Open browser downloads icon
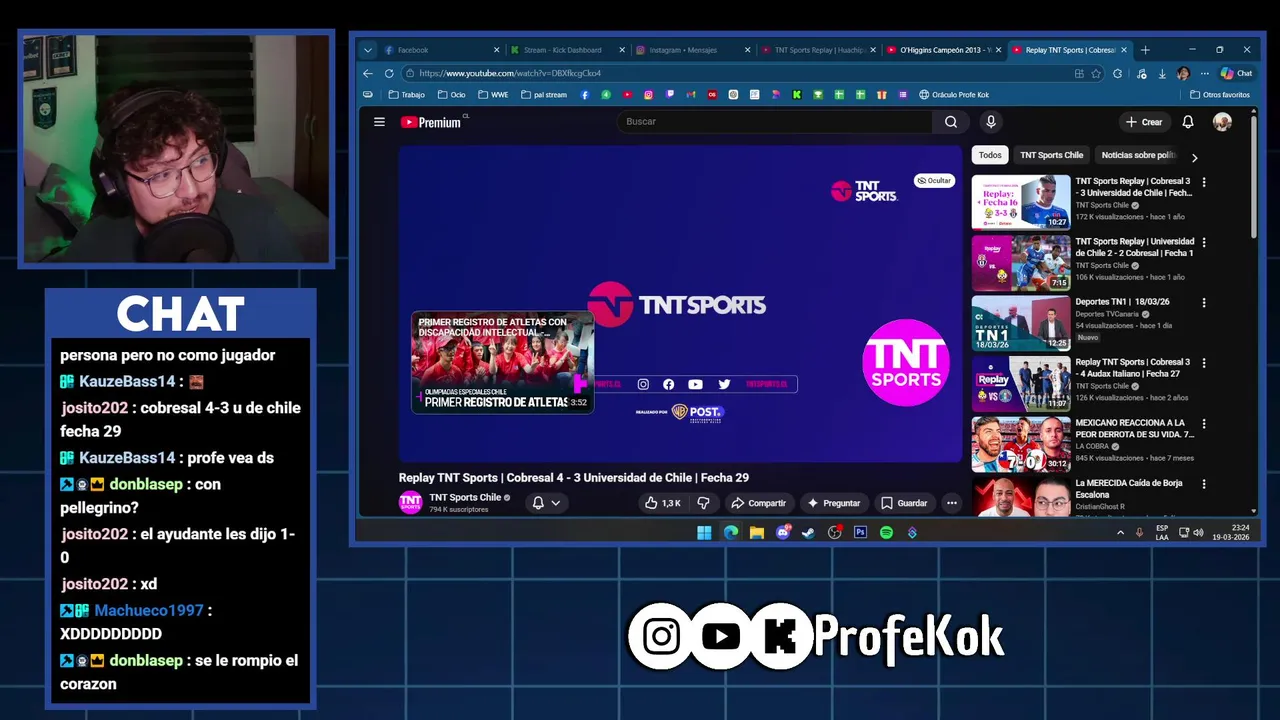This screenshot has width=1280, height=720. point(1162,73)
